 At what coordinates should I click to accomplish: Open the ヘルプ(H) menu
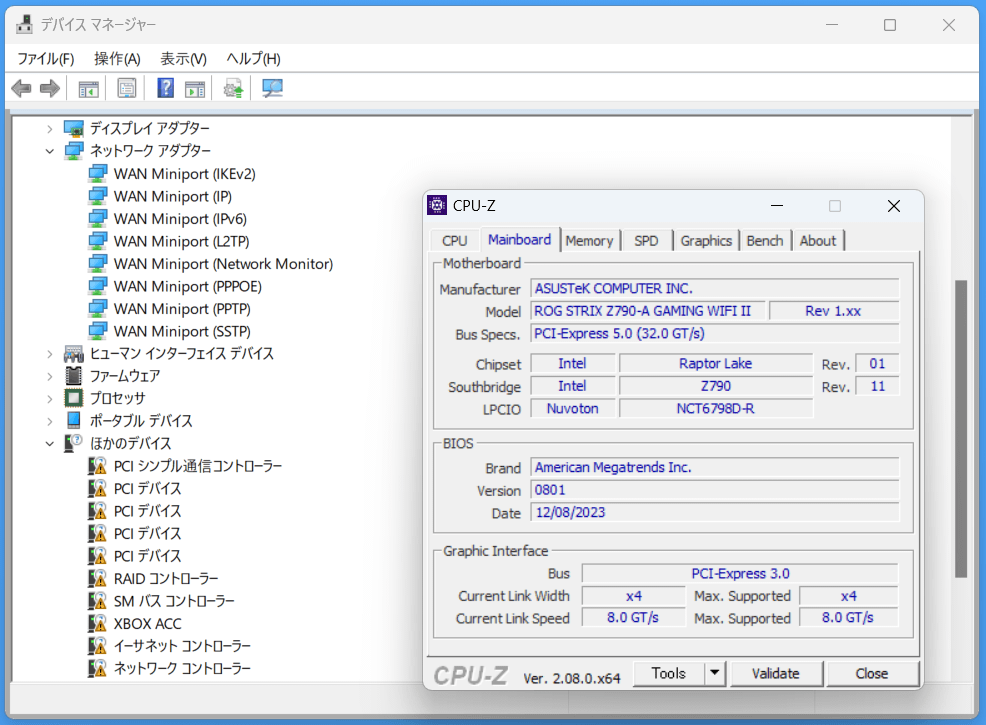[x=253, y=58]
